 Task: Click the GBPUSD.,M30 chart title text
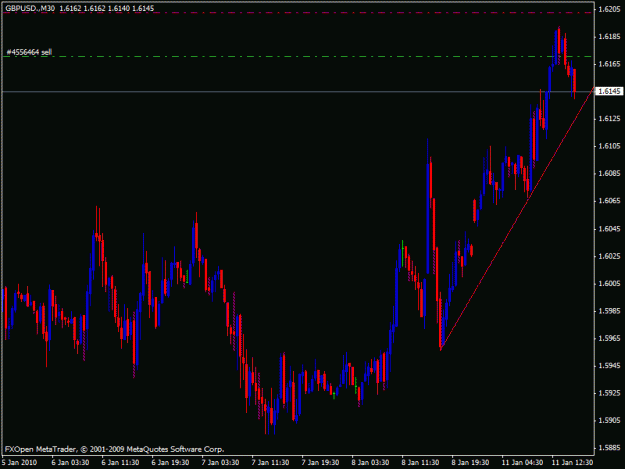tap(30, 8)
